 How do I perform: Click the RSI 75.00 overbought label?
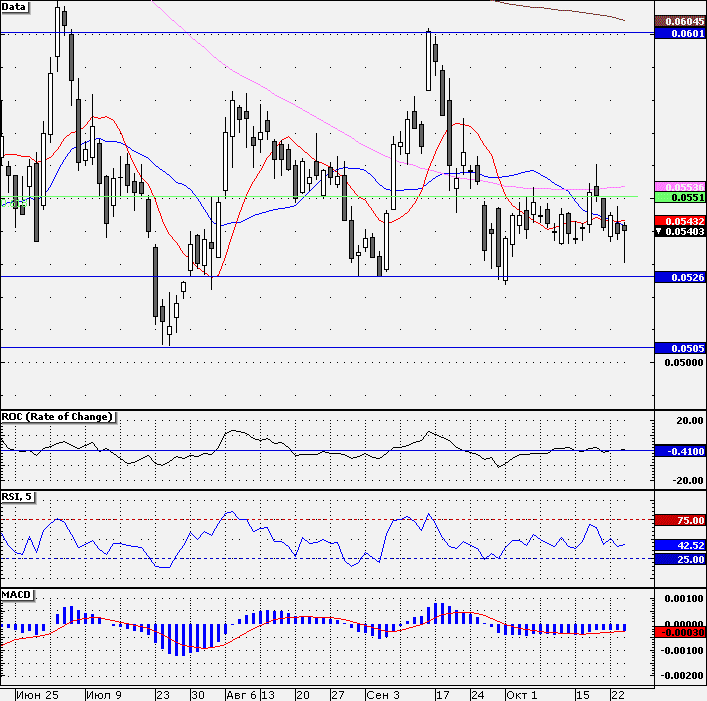click(680, 520)
